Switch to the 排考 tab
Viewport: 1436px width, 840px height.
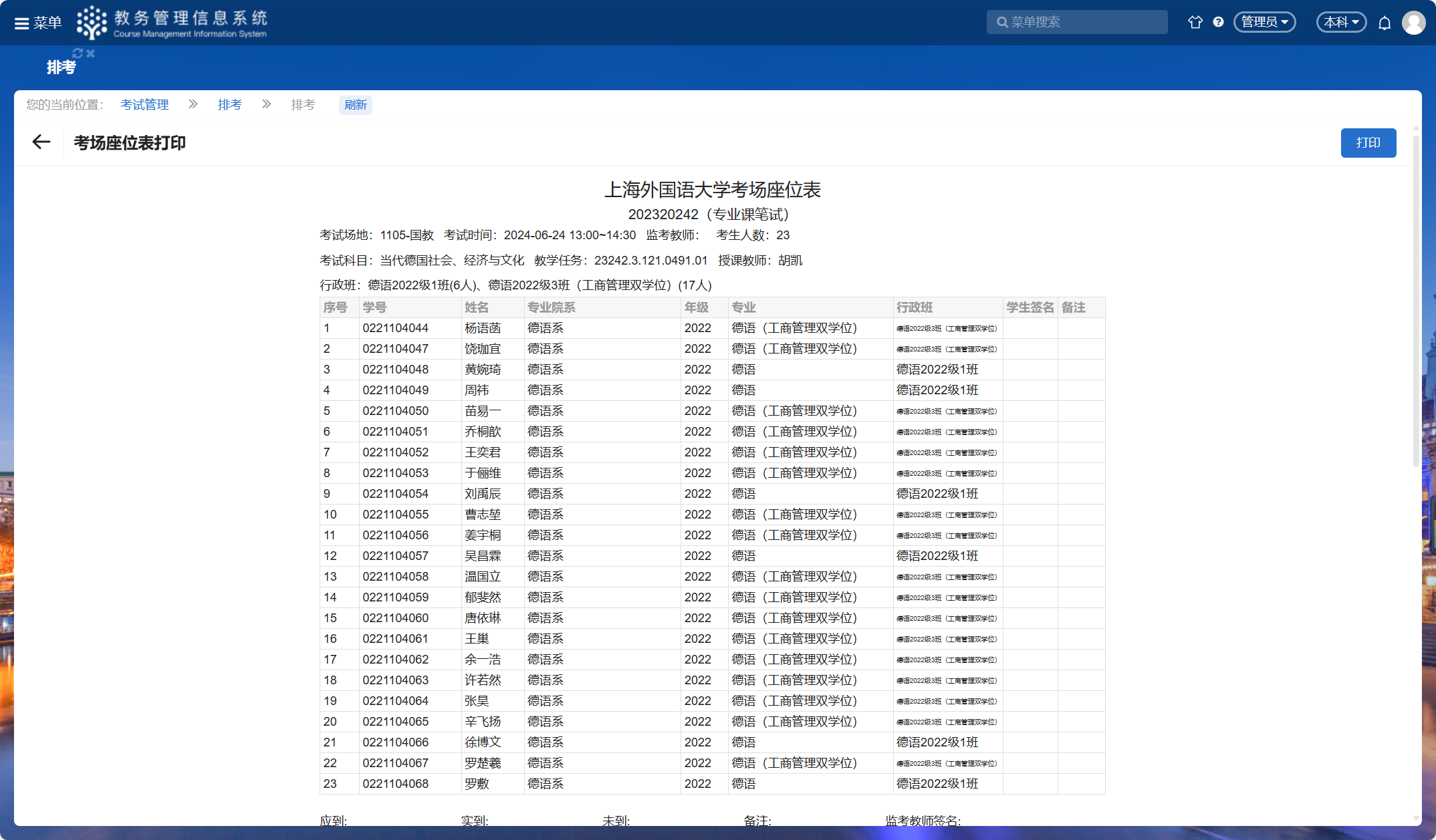(61, 67)
